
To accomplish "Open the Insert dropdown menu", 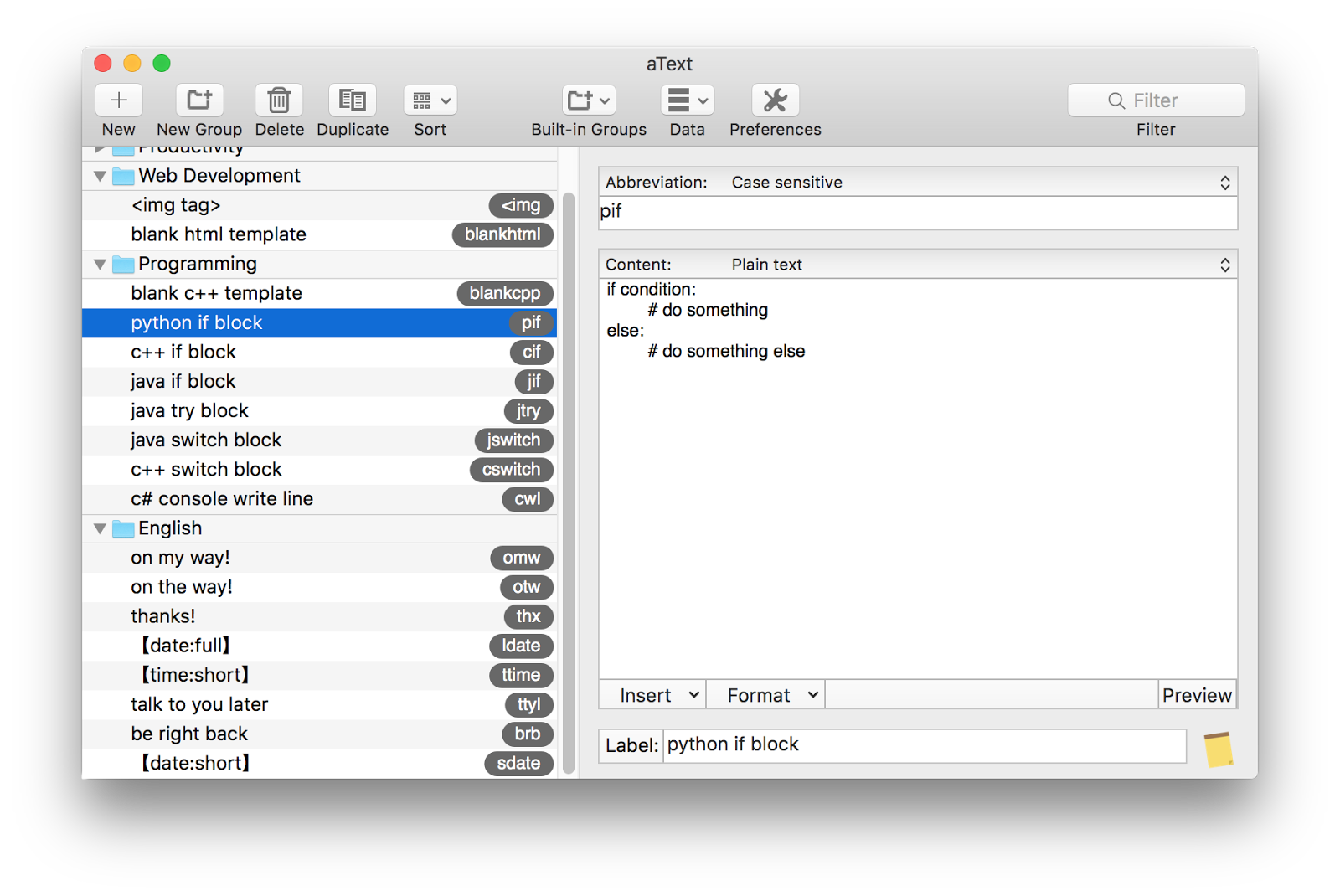I will 652,695.
